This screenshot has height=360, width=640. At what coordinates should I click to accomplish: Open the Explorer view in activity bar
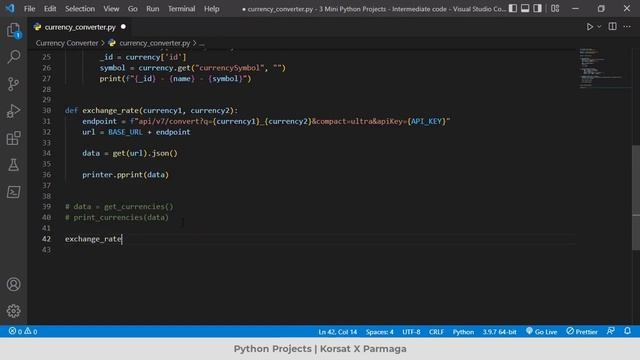coord(13,31)
